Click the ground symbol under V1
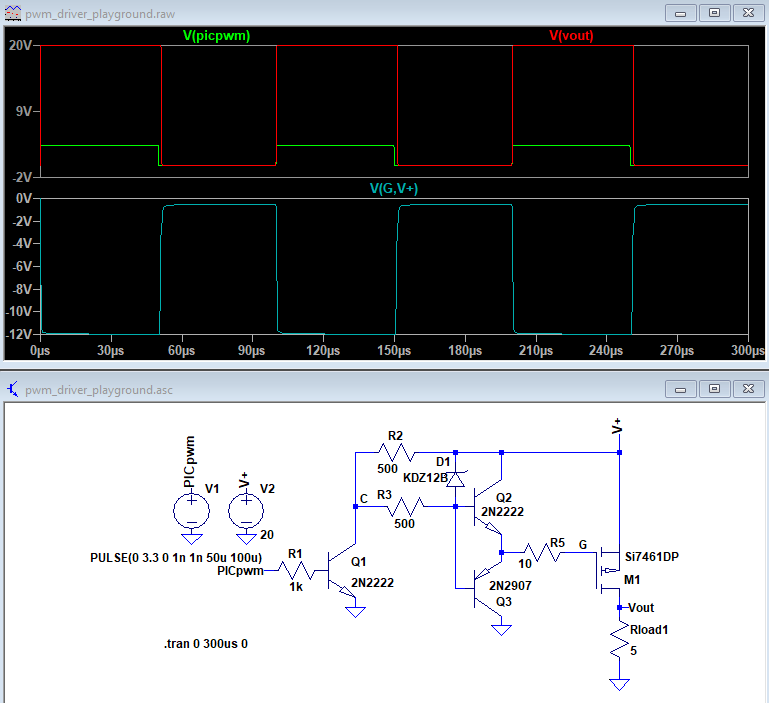 pyautogui.click(x=191, y=539)
